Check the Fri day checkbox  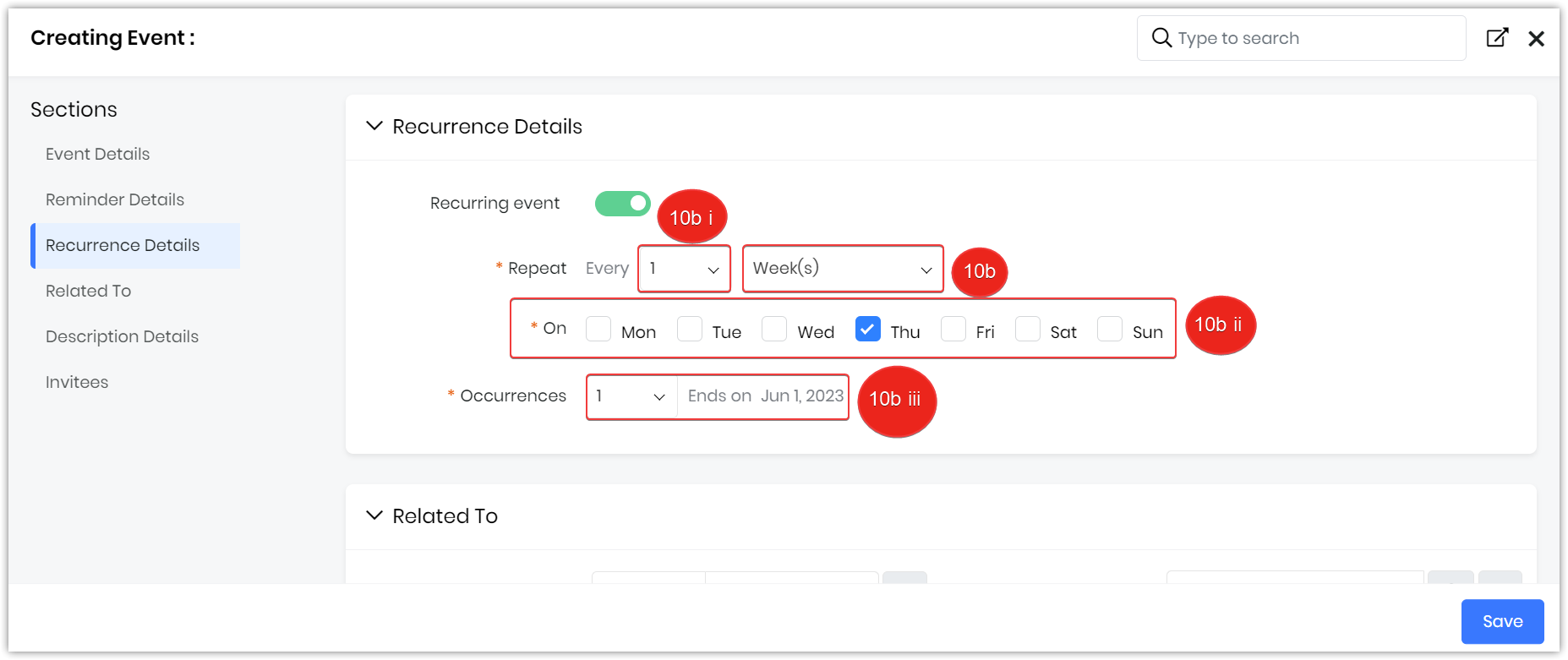click(x=953, y=329)
